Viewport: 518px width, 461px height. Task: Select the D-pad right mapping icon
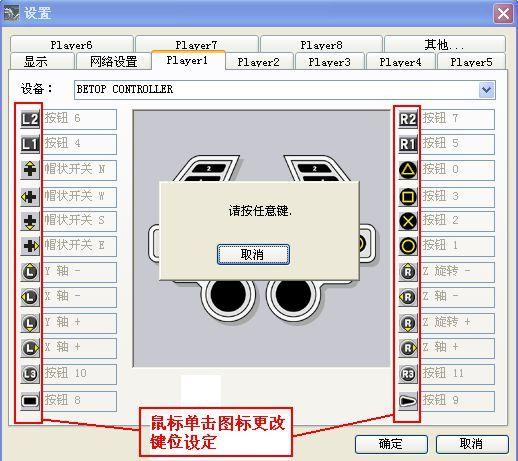(x=30, y=246)
